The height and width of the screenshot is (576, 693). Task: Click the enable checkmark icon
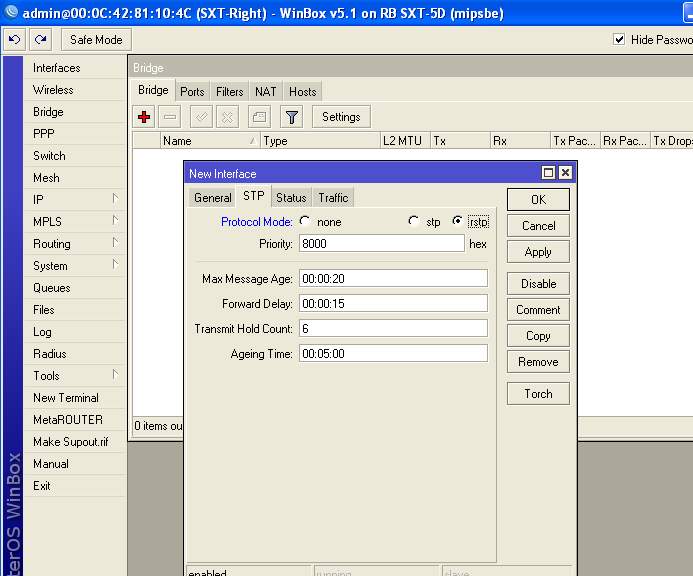[201, 117]
